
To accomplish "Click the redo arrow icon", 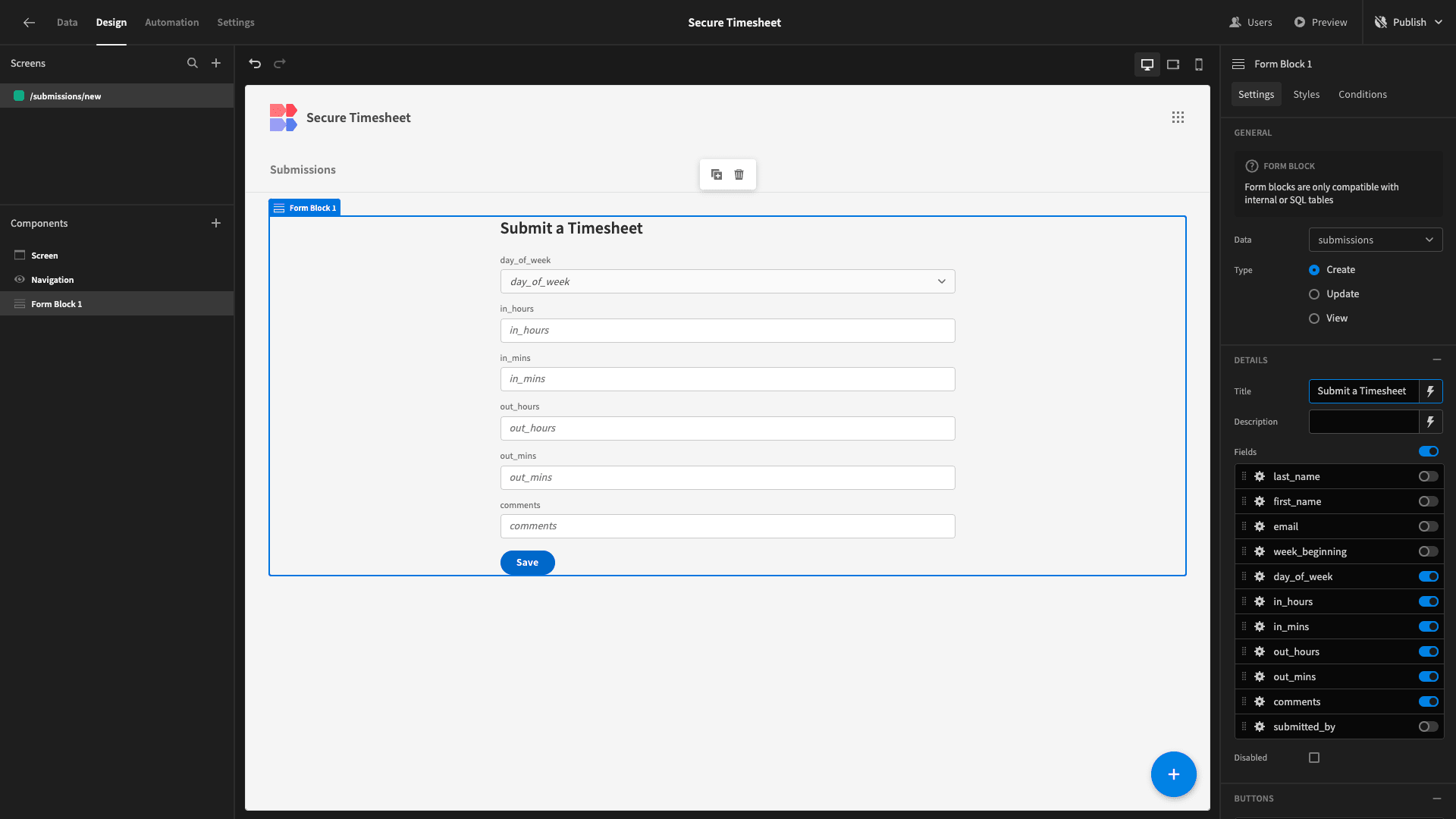I will tap(280, 64).
